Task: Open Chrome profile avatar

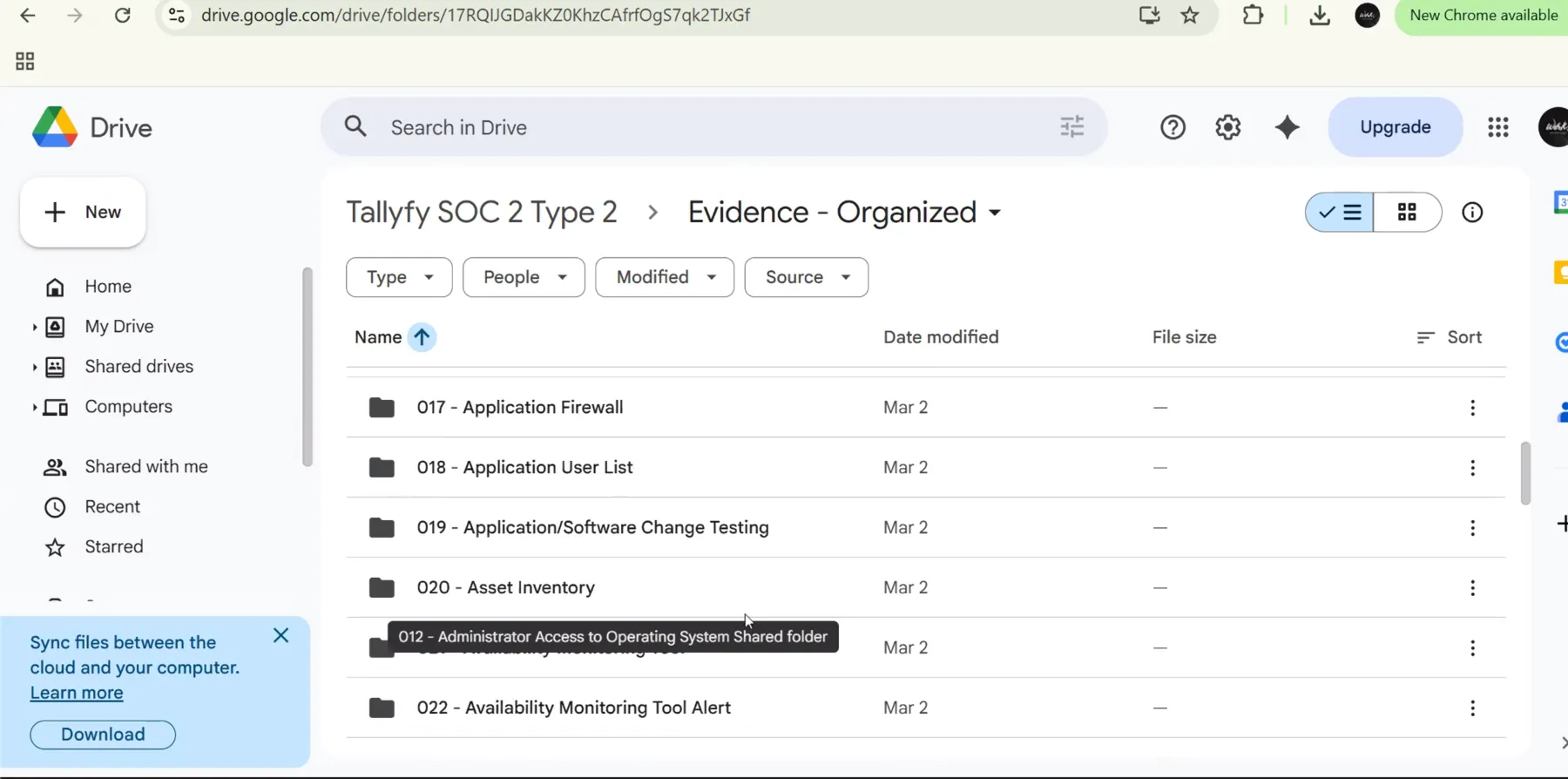Action: (1368, 15)
